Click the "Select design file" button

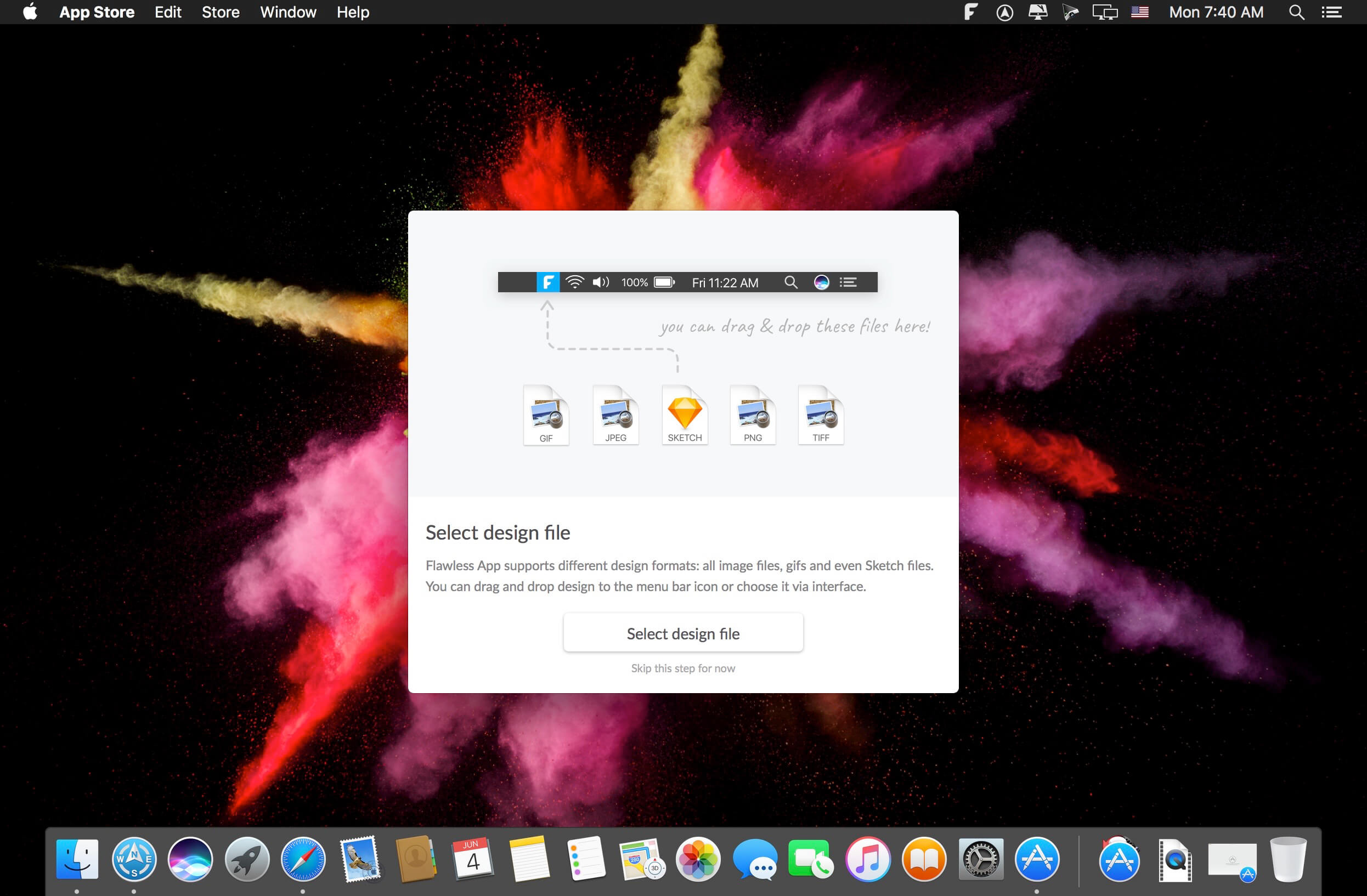pos(683,633)
